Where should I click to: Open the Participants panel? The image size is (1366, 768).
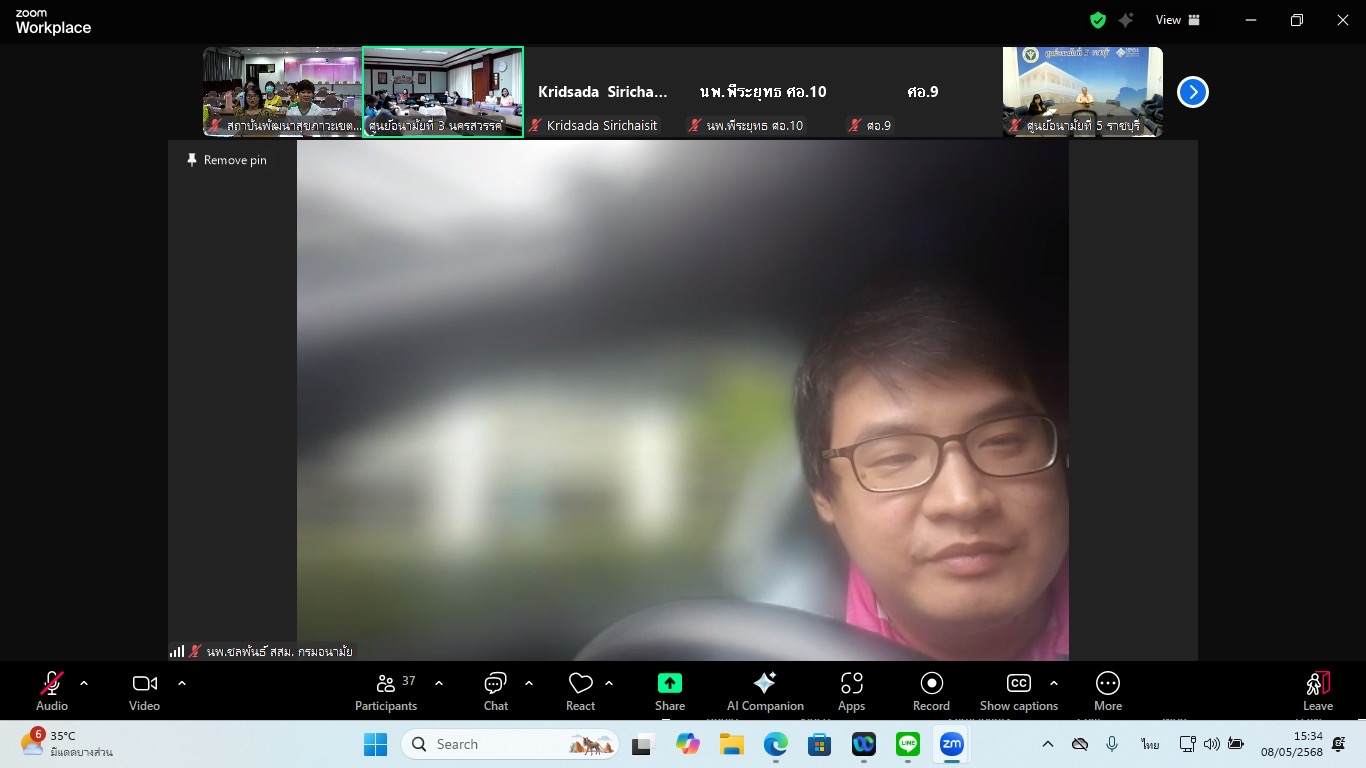click(386, 691)
